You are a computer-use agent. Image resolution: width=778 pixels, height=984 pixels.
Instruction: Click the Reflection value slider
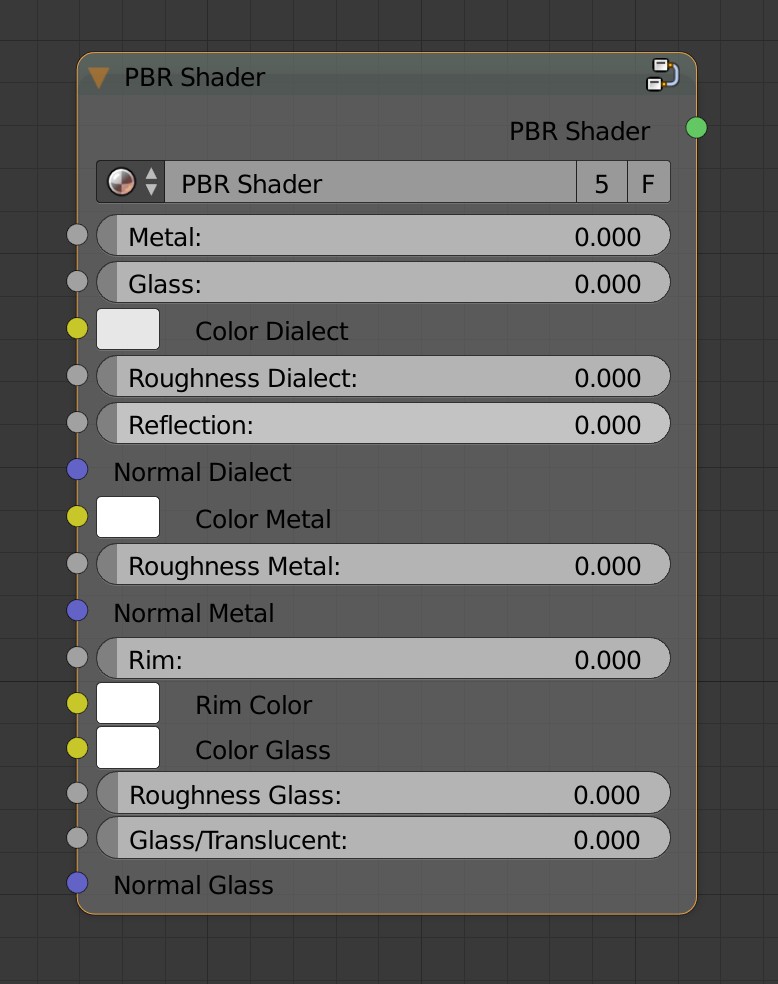(x=383, y=423)
